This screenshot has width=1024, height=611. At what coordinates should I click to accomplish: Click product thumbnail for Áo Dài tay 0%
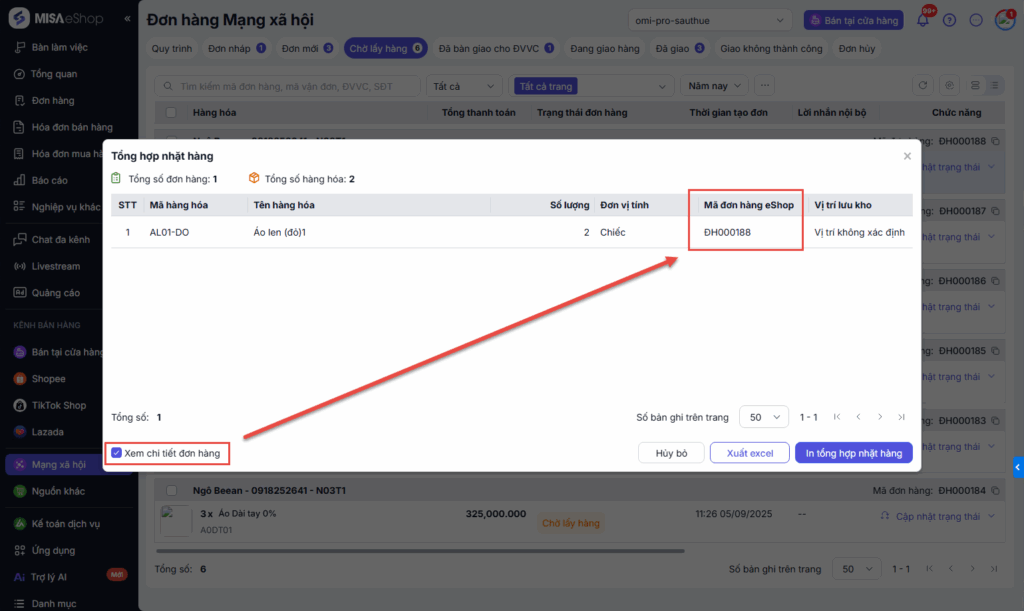pos(176,521)
